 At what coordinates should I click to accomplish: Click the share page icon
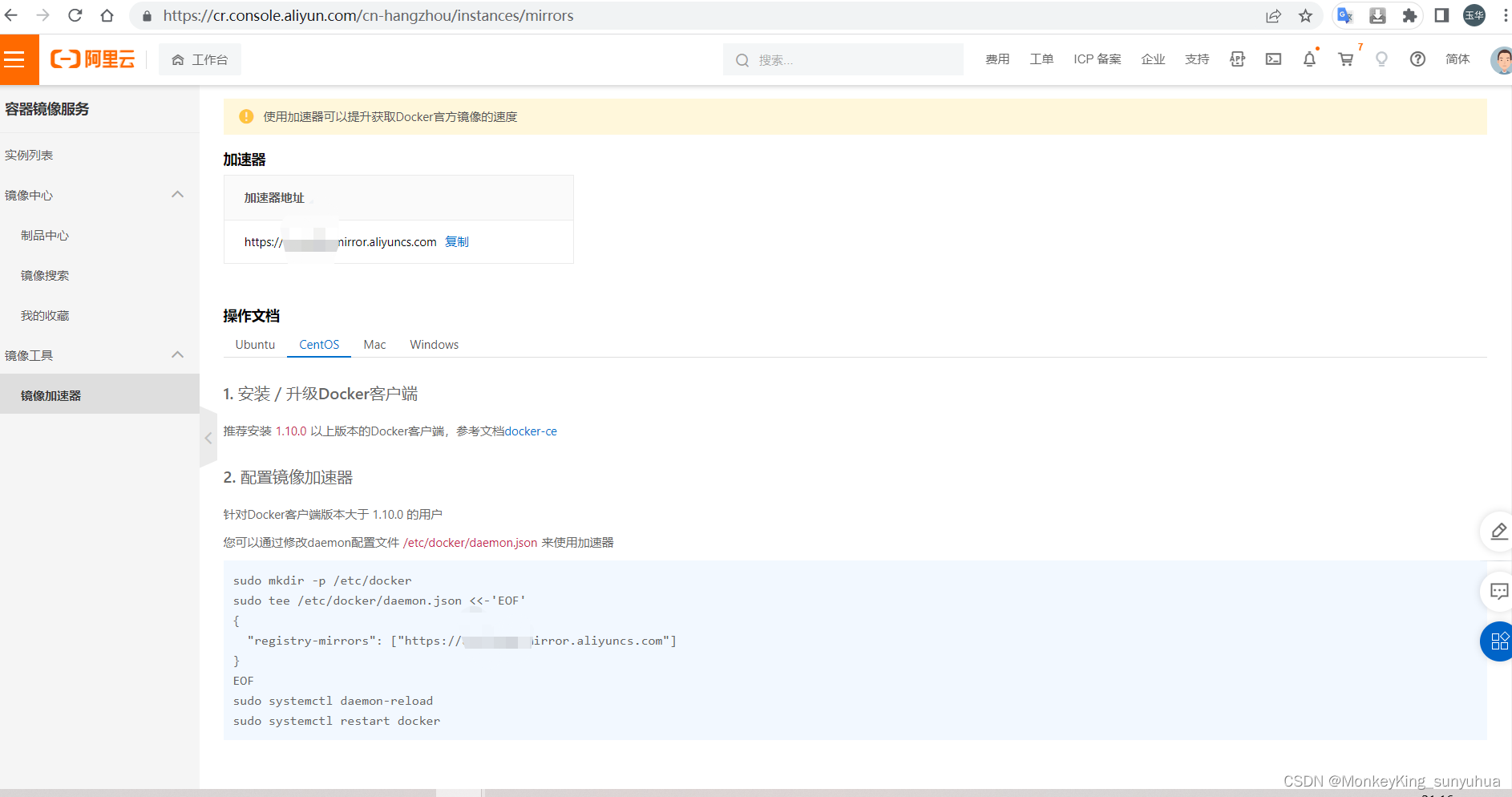[1273, 16]
